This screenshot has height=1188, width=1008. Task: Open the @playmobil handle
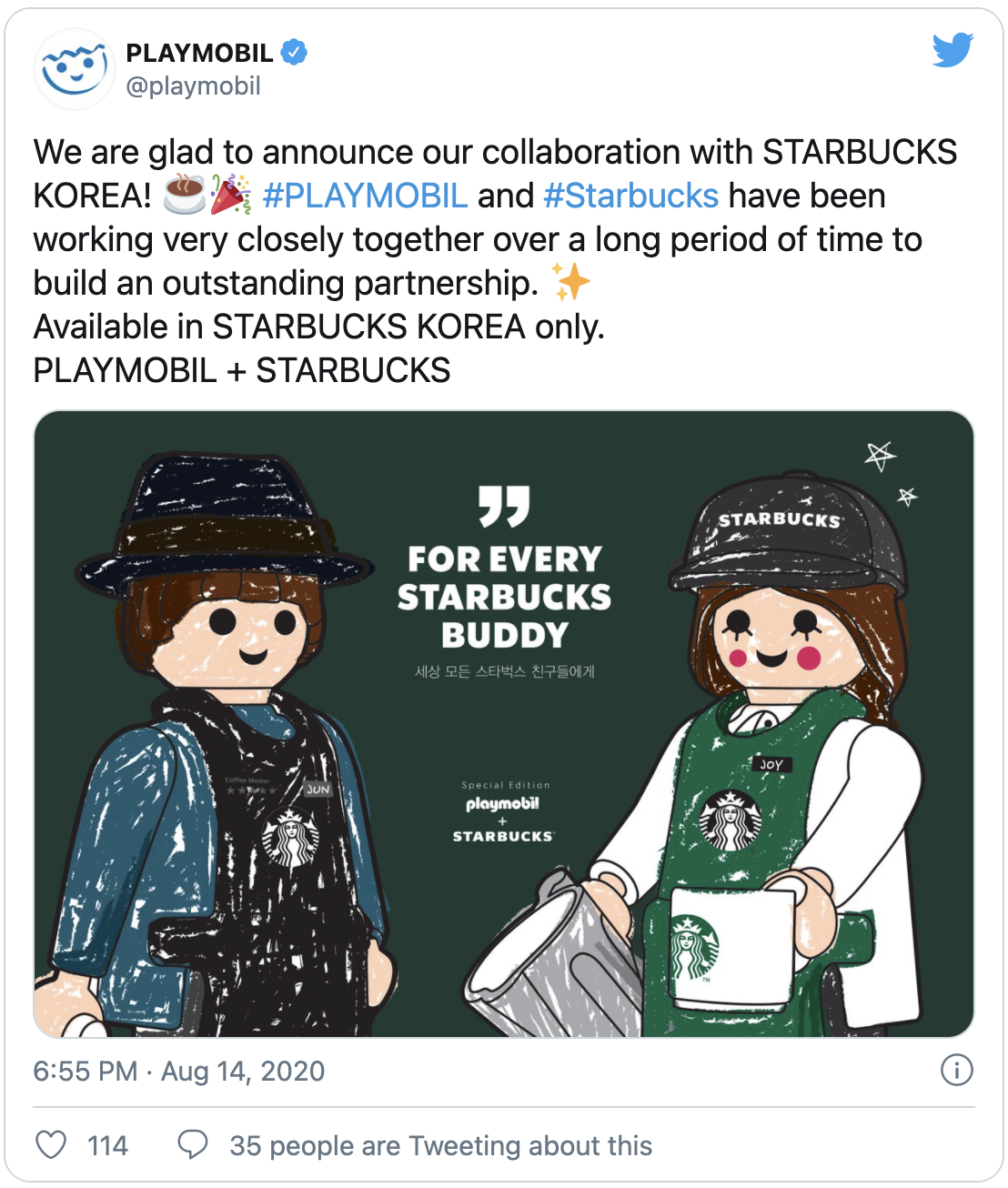193,86
